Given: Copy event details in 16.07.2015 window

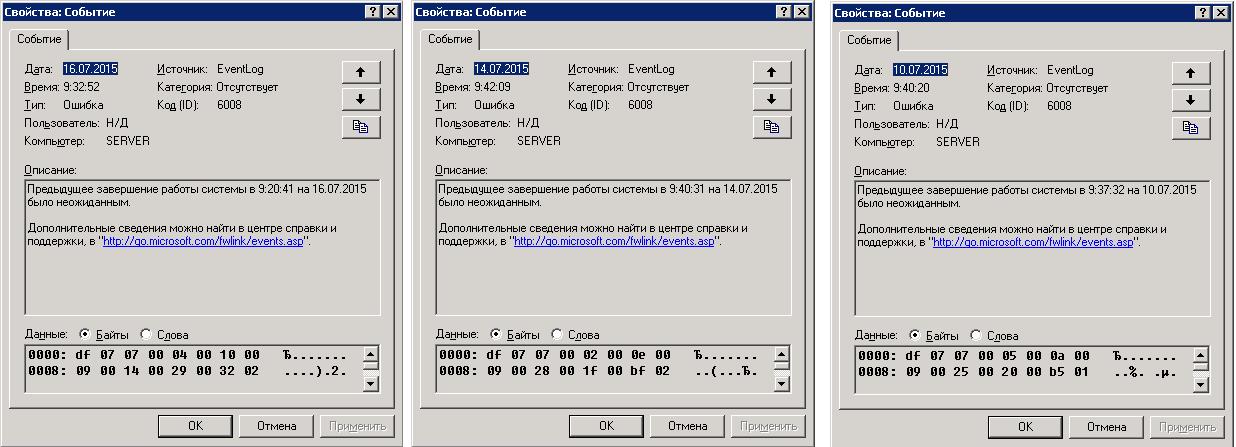Looking at the screenshot, I should point(360,126).
